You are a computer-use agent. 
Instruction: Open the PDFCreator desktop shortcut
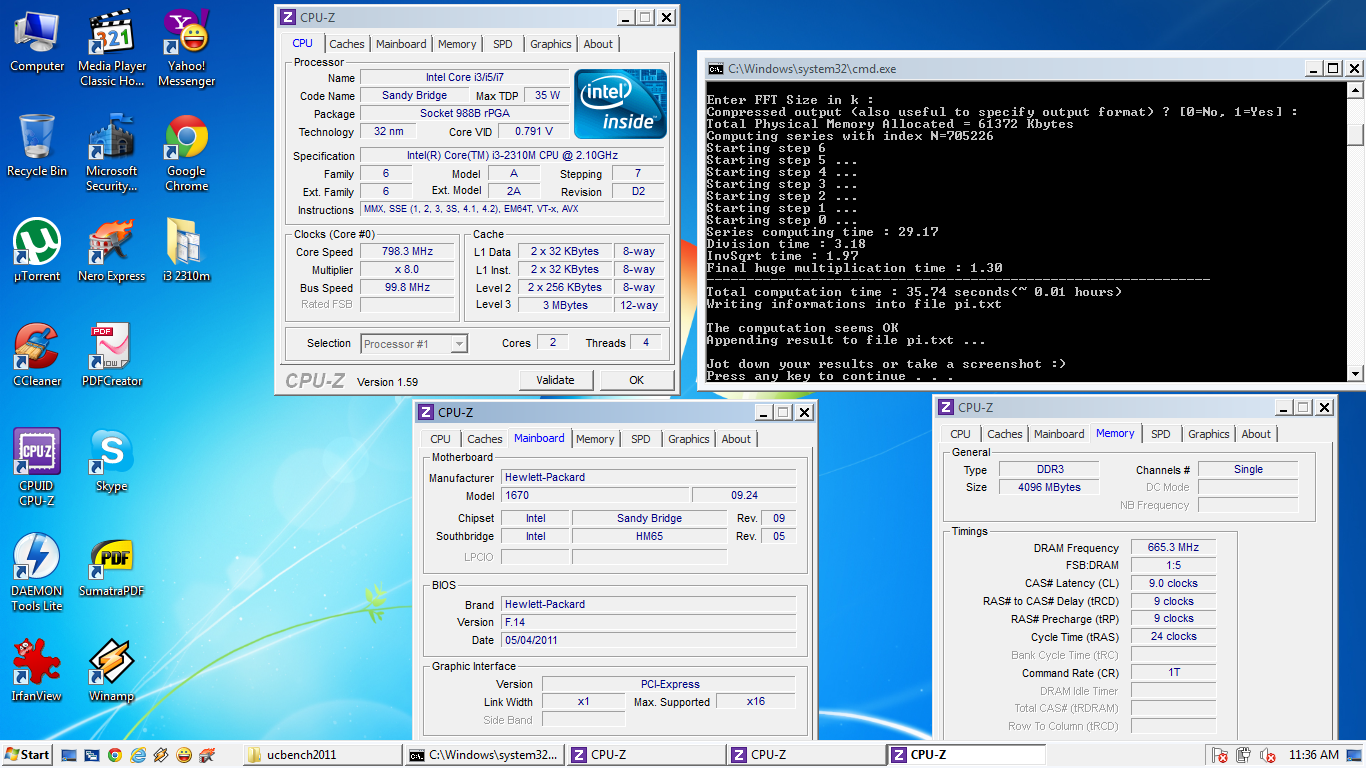coord(111,356)
